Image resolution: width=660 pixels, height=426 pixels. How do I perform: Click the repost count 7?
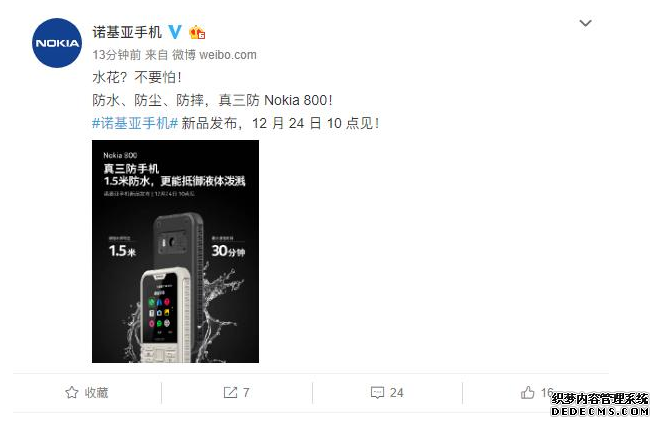tap(246, 393)
